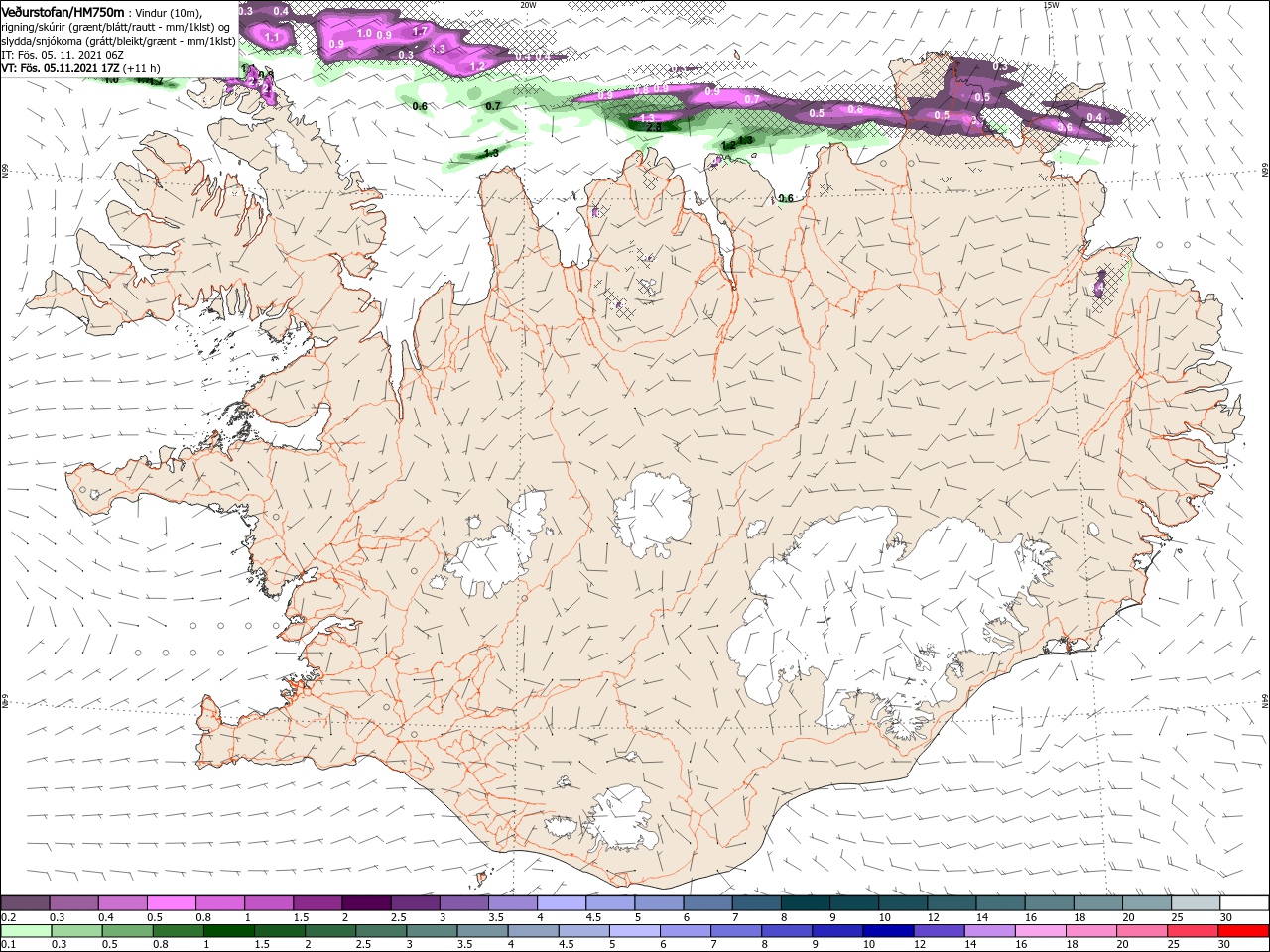Pick the top legend swatch between 14 and 16

[x=1000, y=903]
